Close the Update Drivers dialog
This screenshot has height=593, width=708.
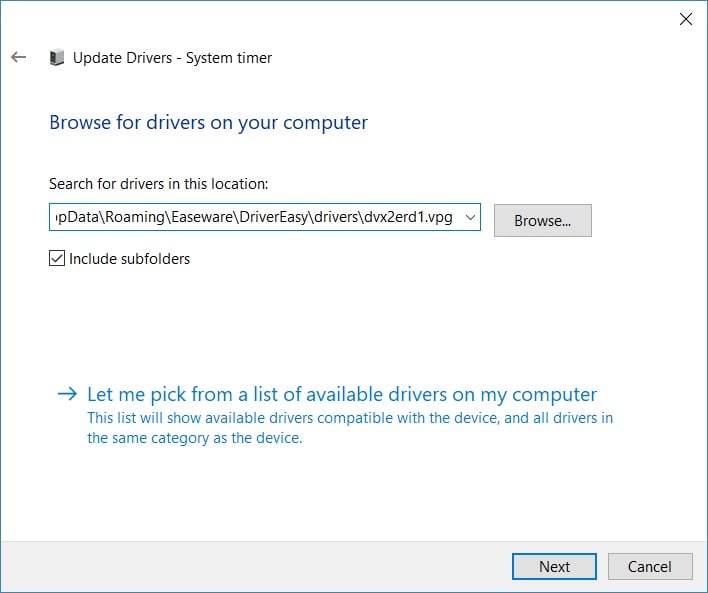pyautogui.click(x=685, y=19)
